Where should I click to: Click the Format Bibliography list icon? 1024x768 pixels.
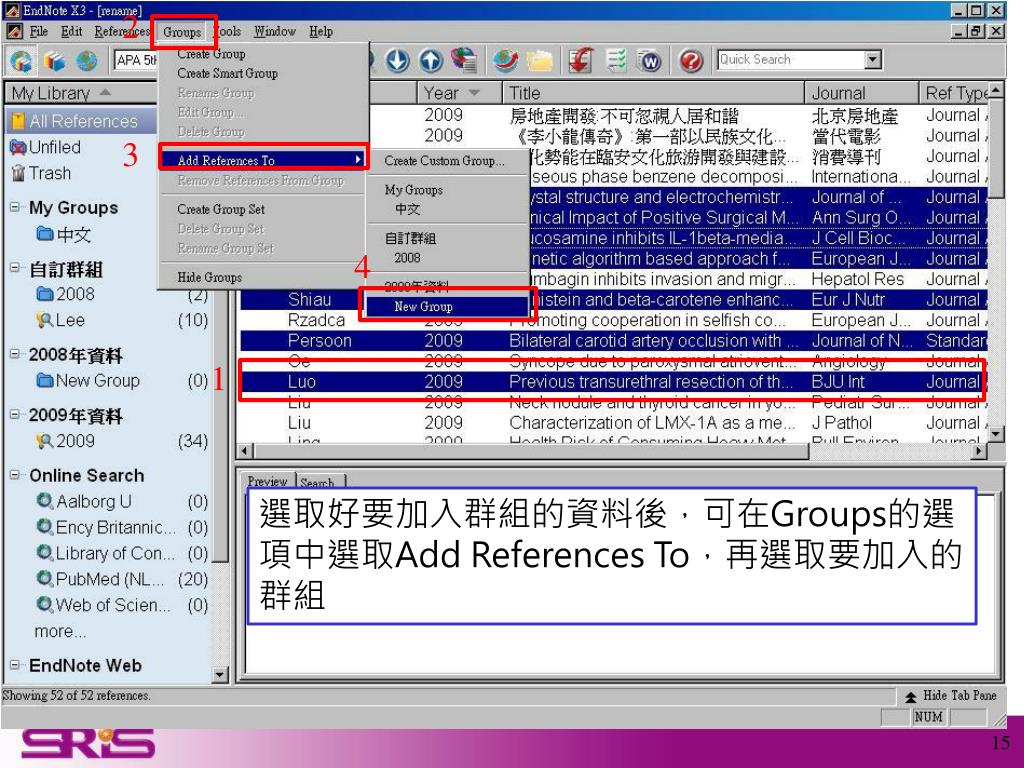(616, 61)
